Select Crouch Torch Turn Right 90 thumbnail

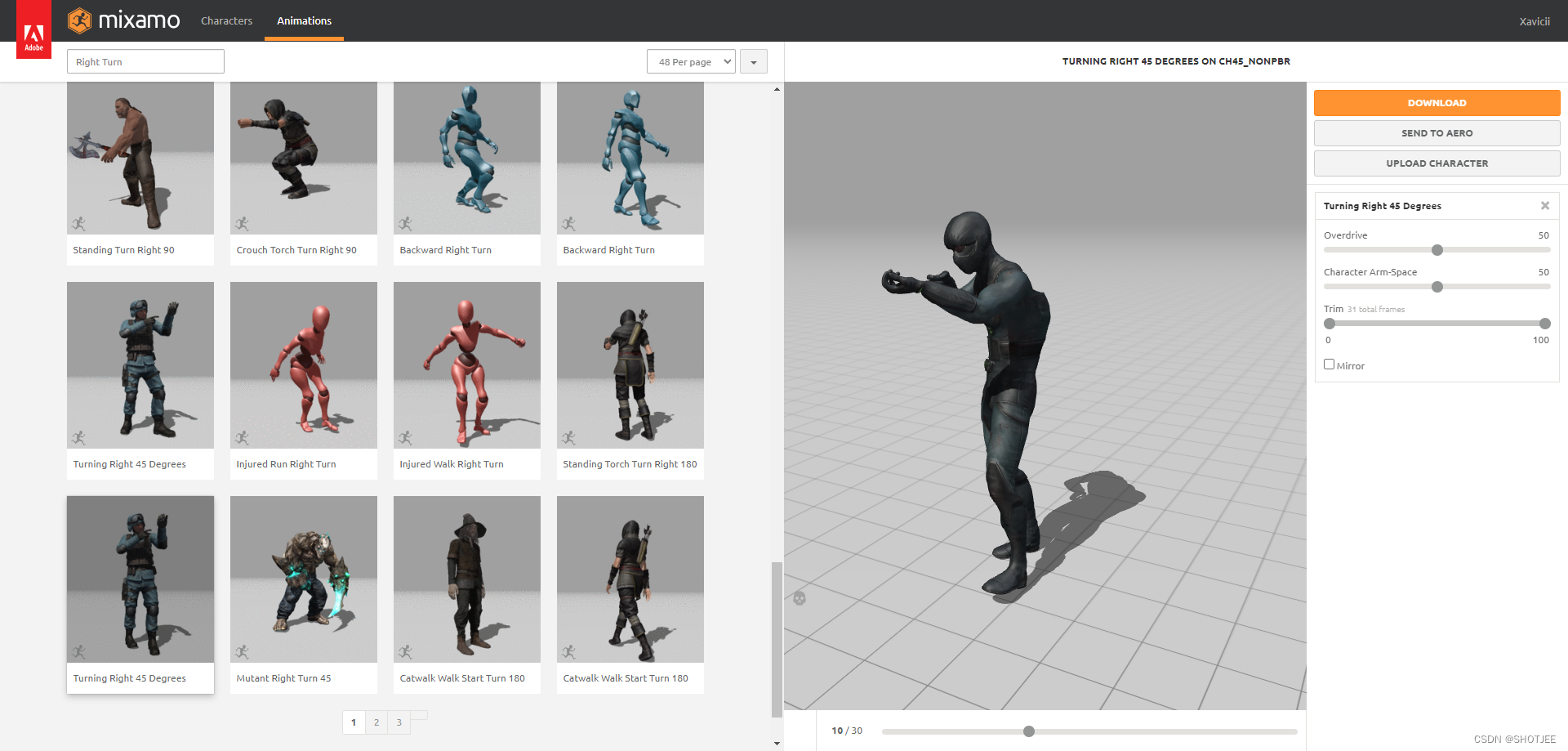click(304, 158)
